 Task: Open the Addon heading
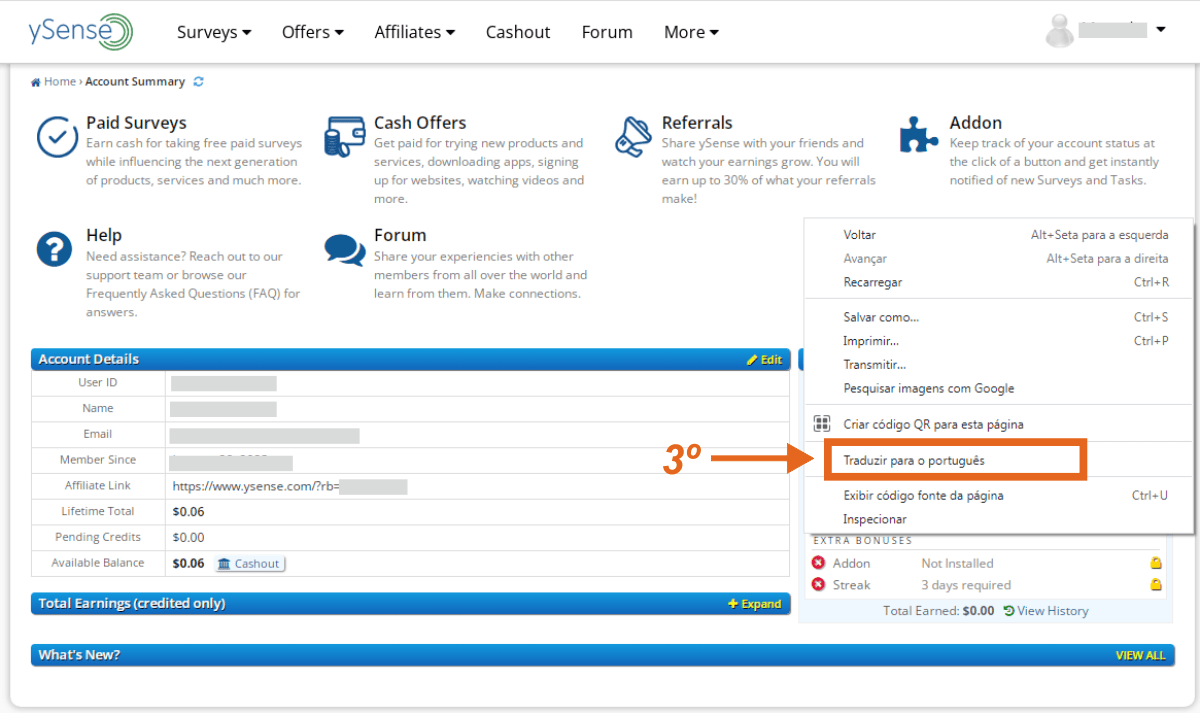point(976,123)
